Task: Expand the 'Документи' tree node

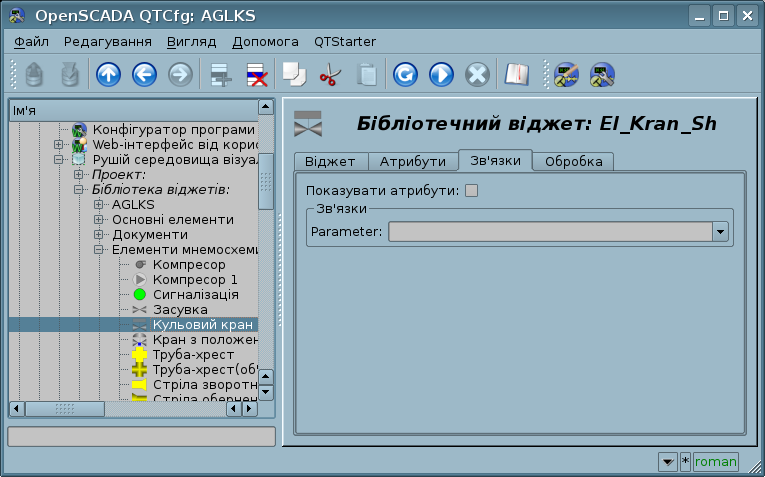Action: point(99,235)
